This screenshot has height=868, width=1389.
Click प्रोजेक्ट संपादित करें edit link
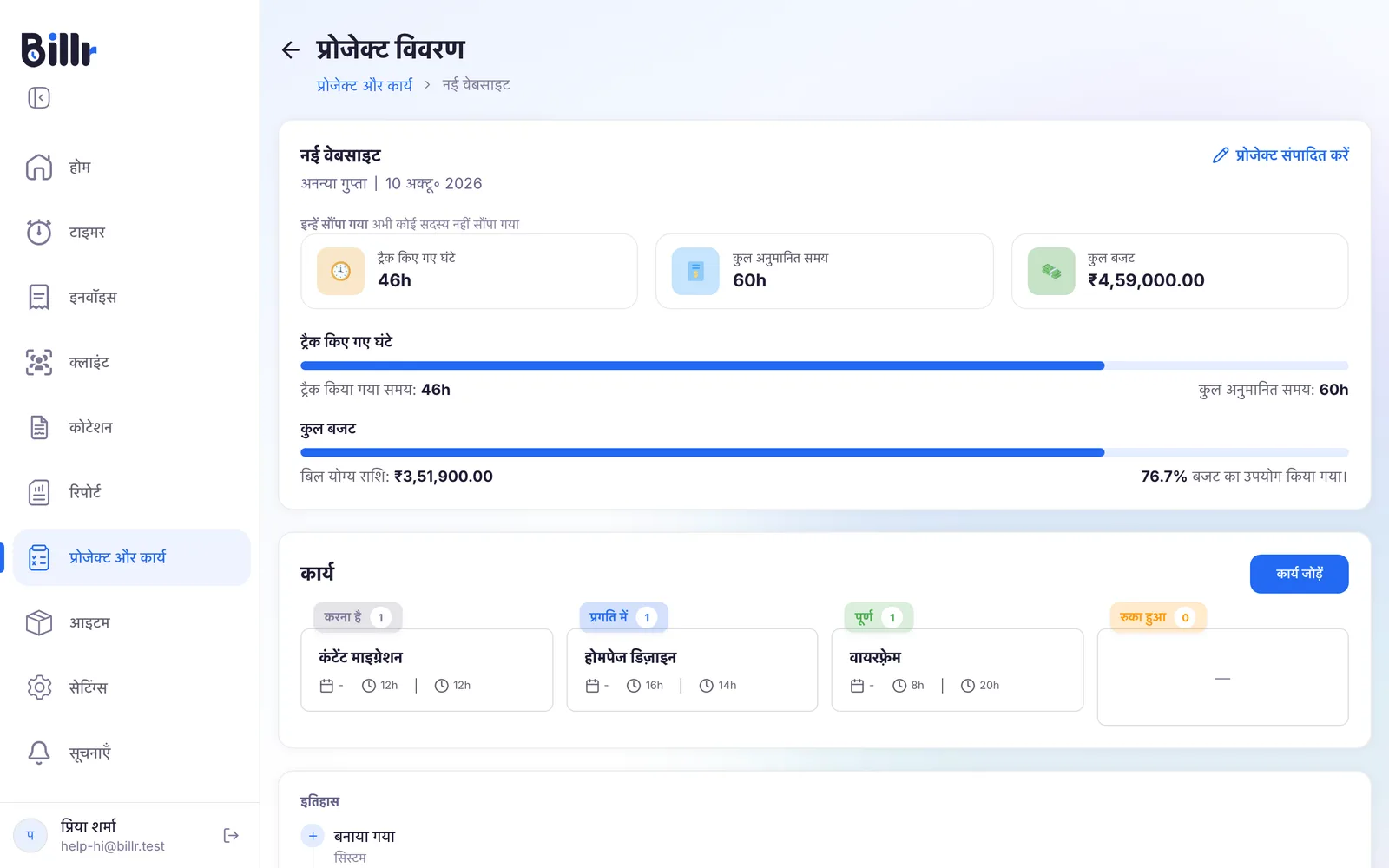(1280, 155)
